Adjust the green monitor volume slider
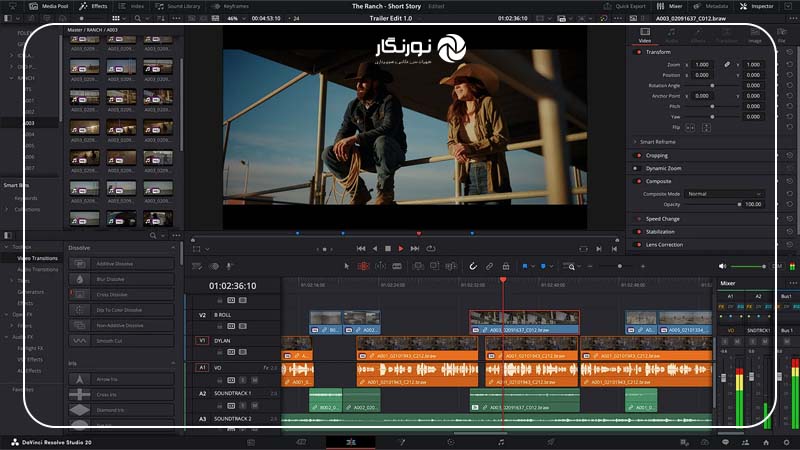800x450 pixels. point(764,266)
